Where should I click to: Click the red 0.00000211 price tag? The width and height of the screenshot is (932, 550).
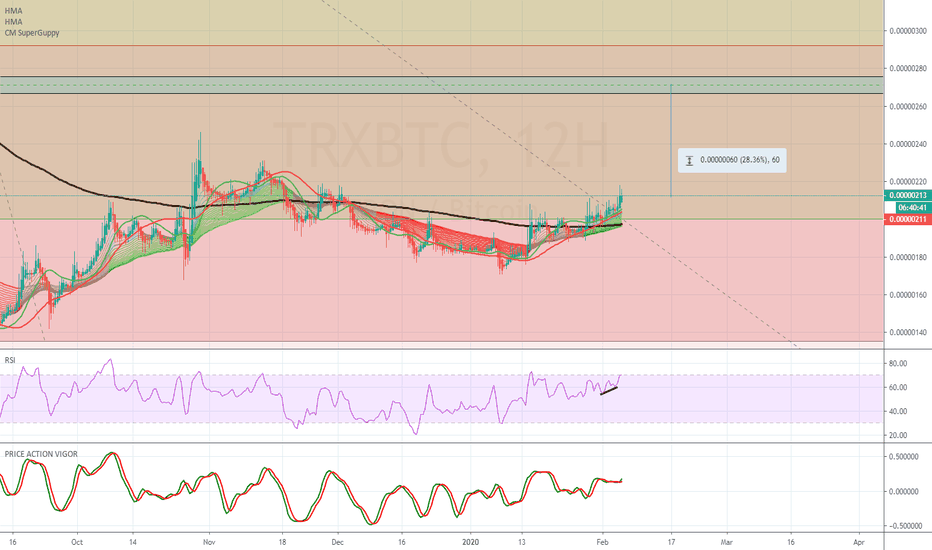908,219
